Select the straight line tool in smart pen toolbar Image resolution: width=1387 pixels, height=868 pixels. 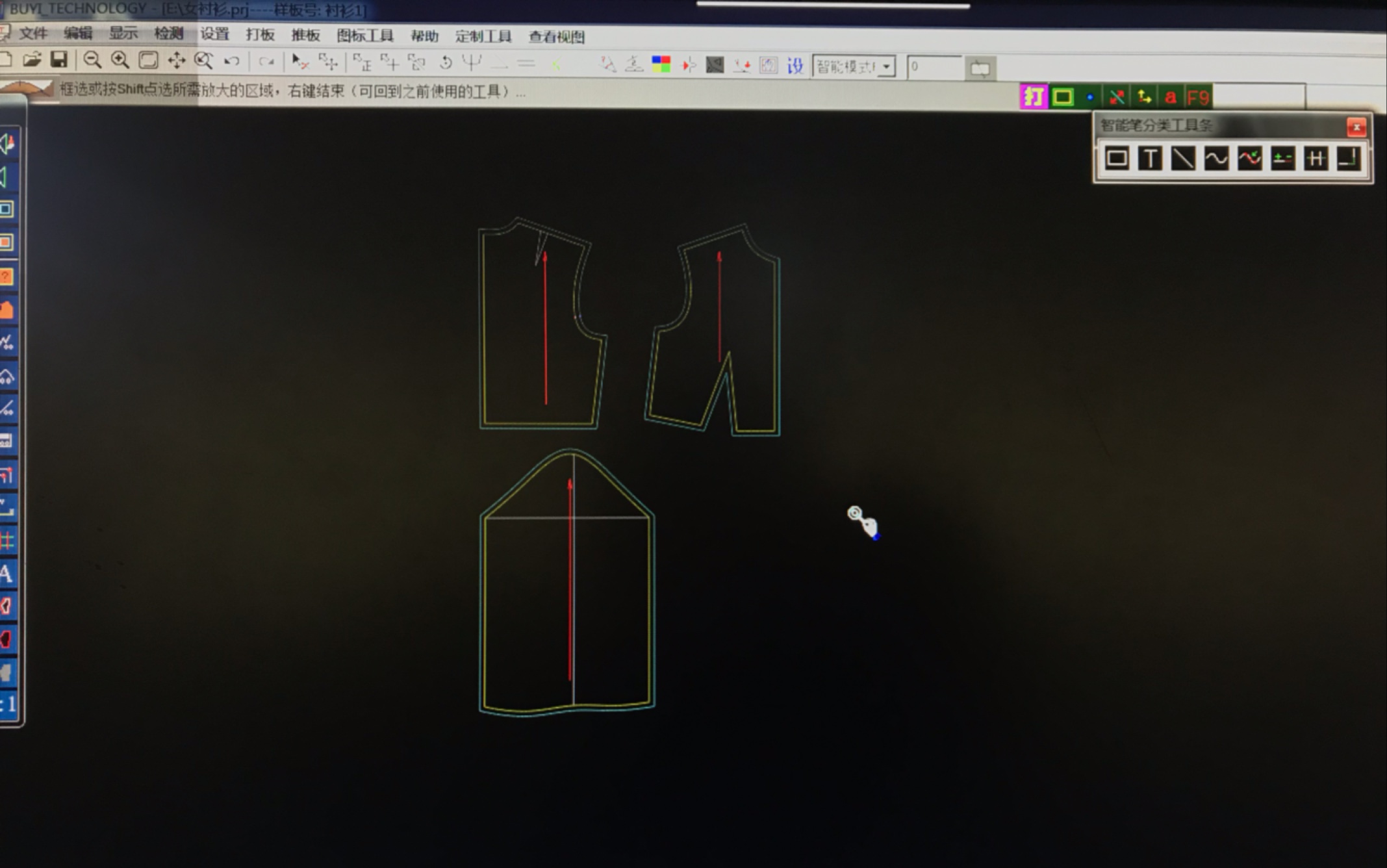[1183, 158]
